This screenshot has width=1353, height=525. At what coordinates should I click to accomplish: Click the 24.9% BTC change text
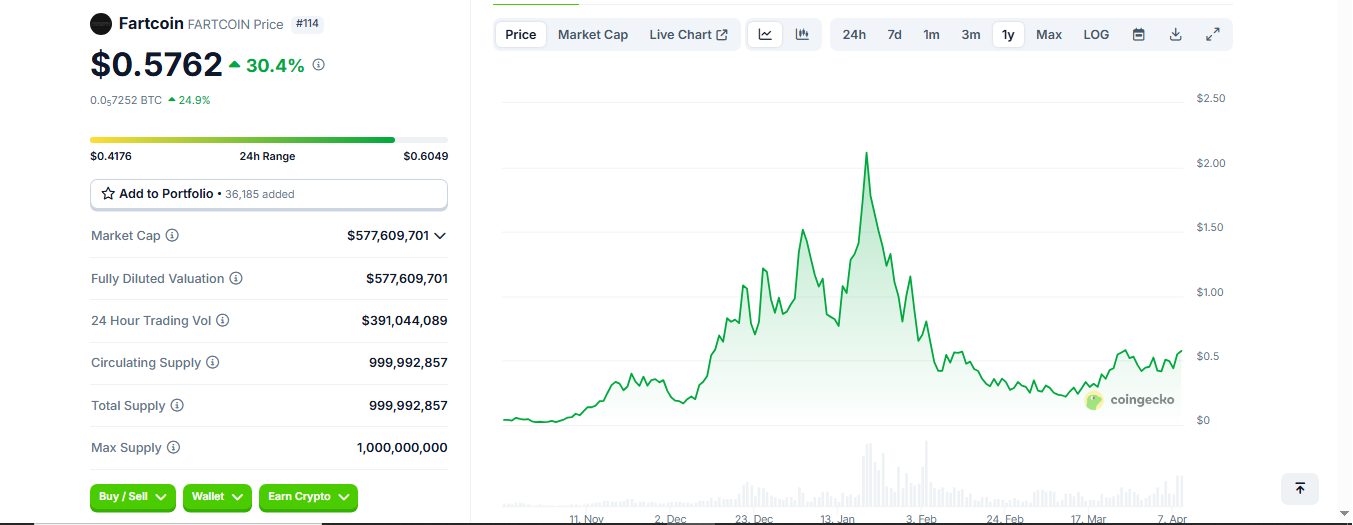click(x=194, y=100)
